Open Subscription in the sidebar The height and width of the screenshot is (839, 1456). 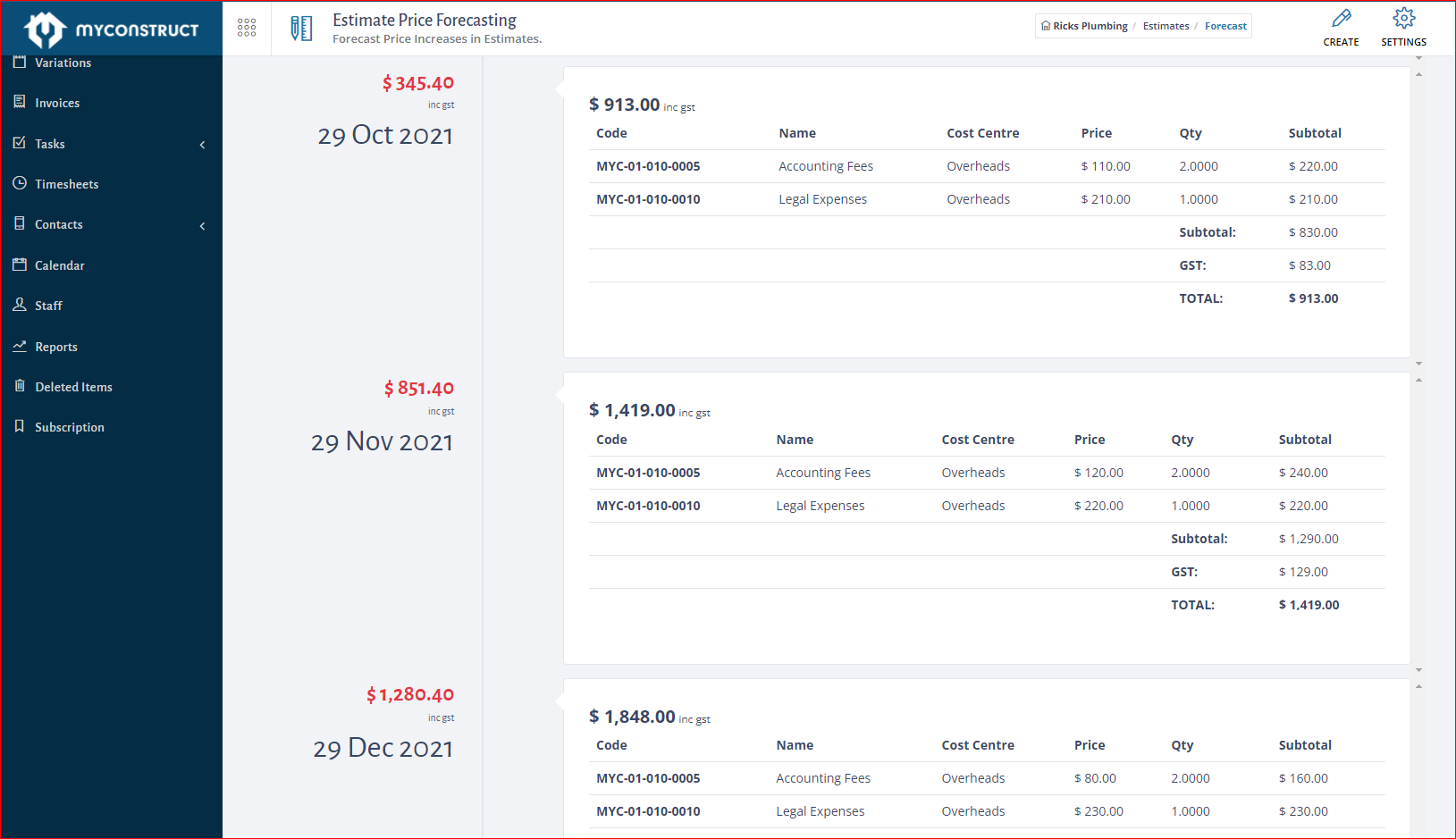[70, 427]
